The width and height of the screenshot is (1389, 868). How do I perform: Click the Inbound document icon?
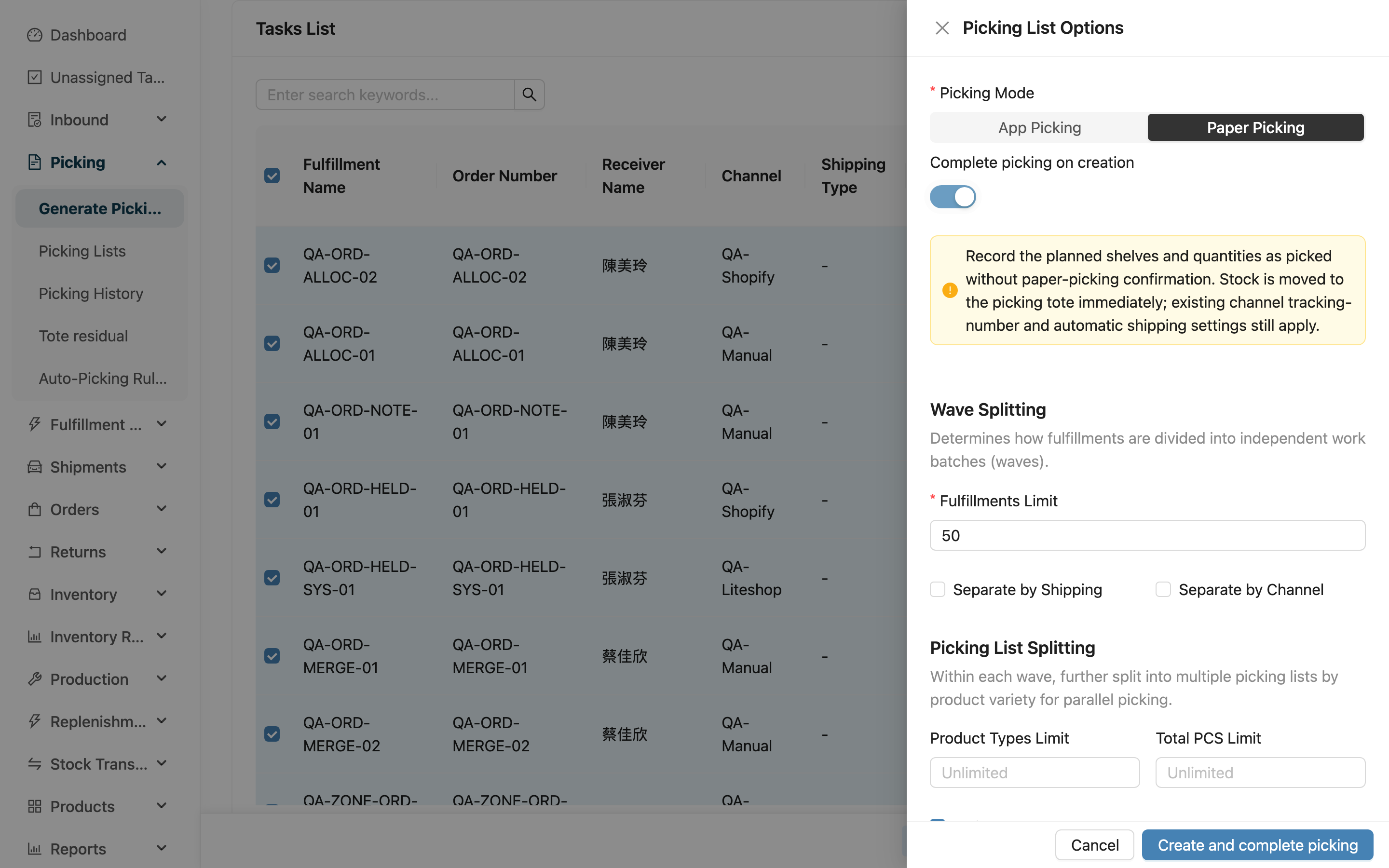tap(34, 120)
